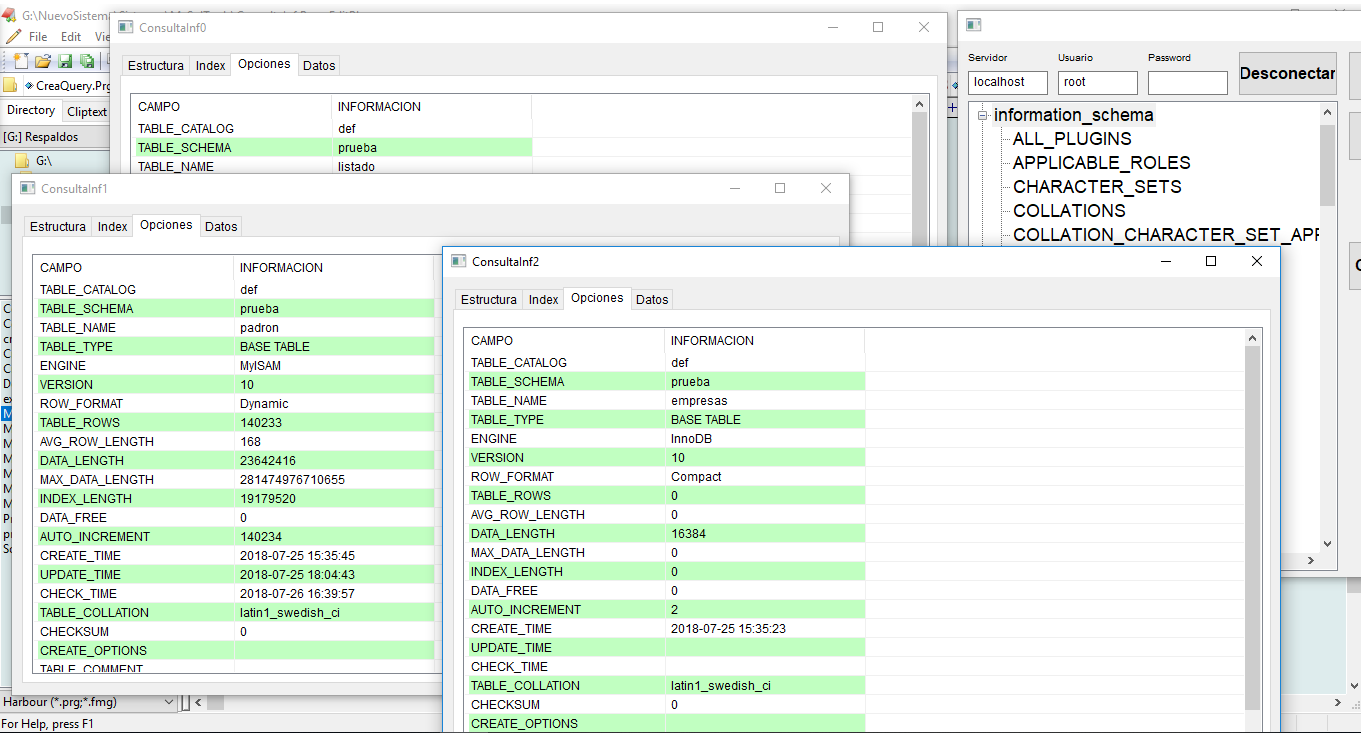
Task: Switch to the Cliptext panel tab
Action: [x=87, y=112]
